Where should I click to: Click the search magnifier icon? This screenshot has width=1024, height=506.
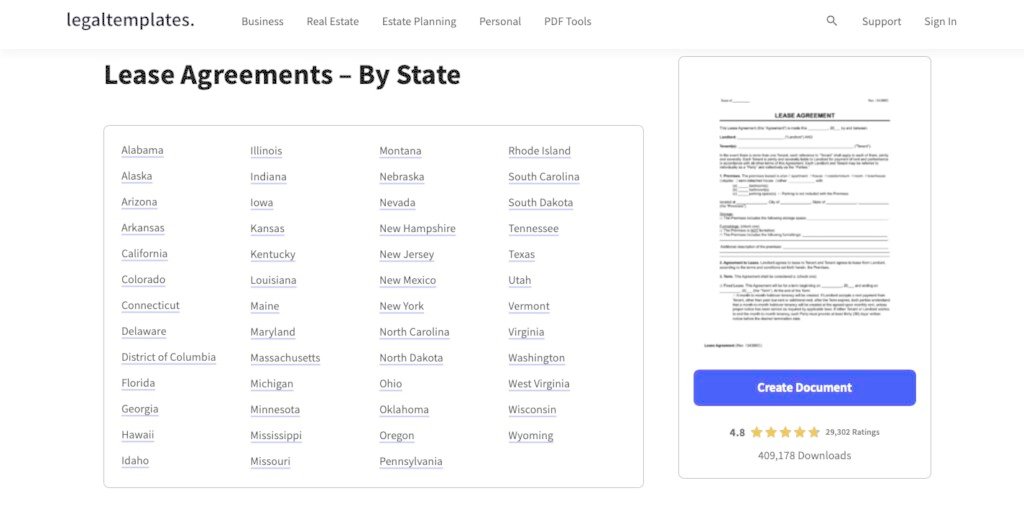[x=832, y=21]
